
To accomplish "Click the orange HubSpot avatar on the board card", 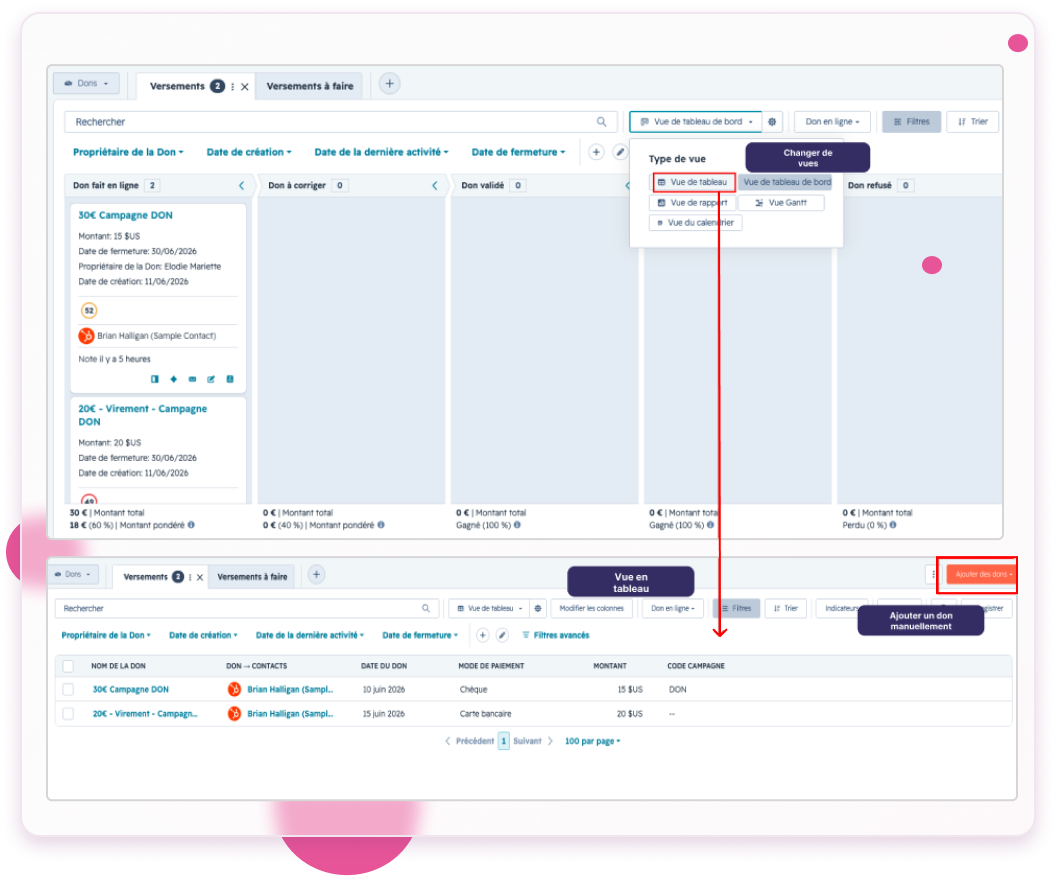I will point(86,335).
